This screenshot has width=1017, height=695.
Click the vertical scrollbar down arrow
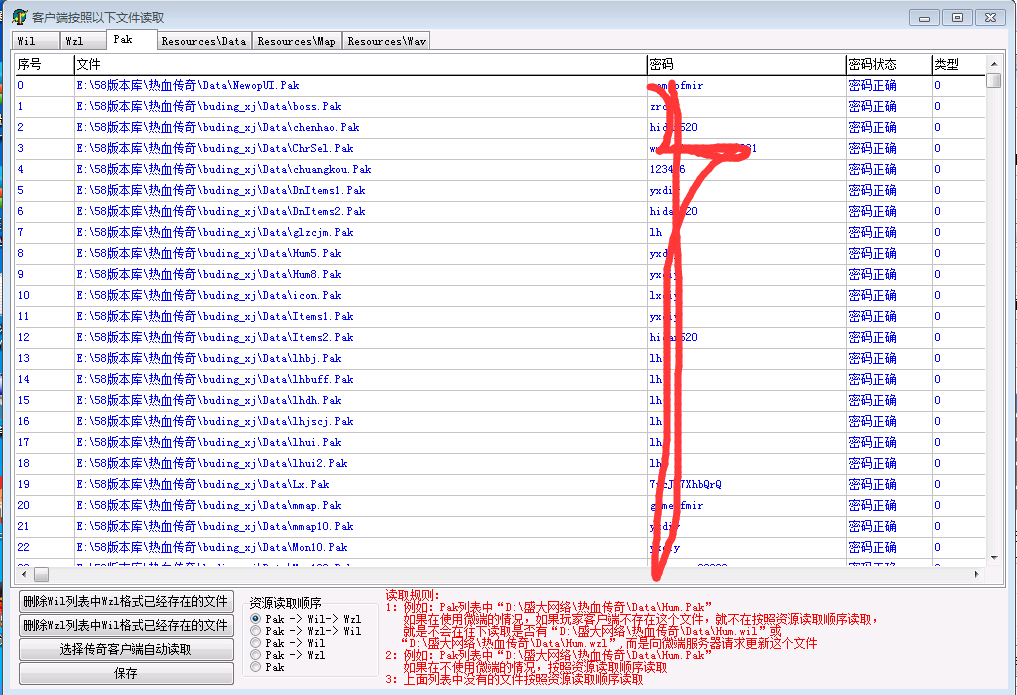point(993,557)
